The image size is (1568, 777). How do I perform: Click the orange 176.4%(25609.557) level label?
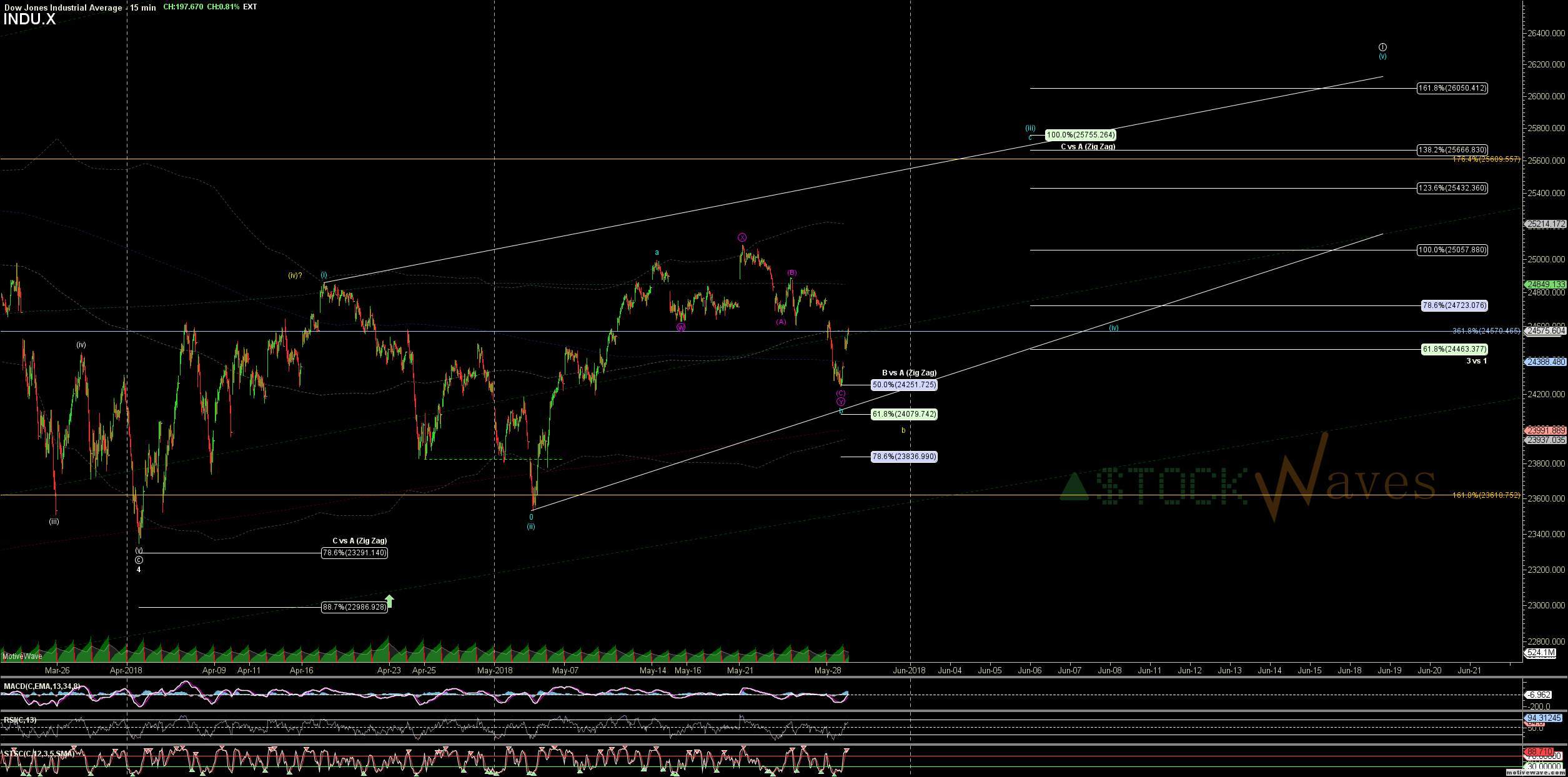coord(1486,159)
